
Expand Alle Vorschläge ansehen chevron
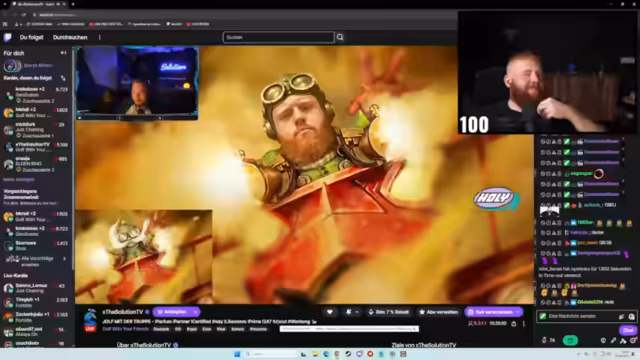(x=64, y=259)
